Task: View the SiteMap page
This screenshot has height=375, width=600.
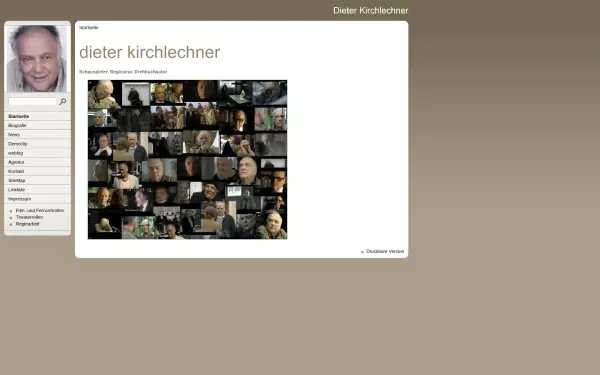Action: pyautogui.click(x=38, y=181)
